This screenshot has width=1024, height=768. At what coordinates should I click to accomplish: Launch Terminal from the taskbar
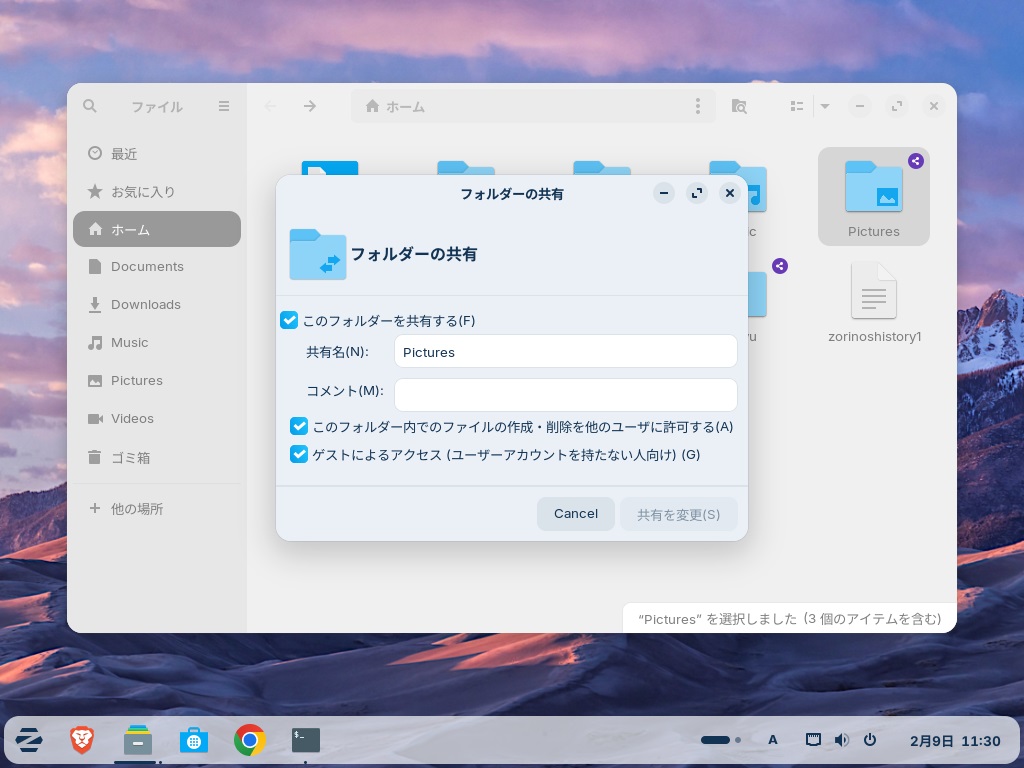(306, 740)
